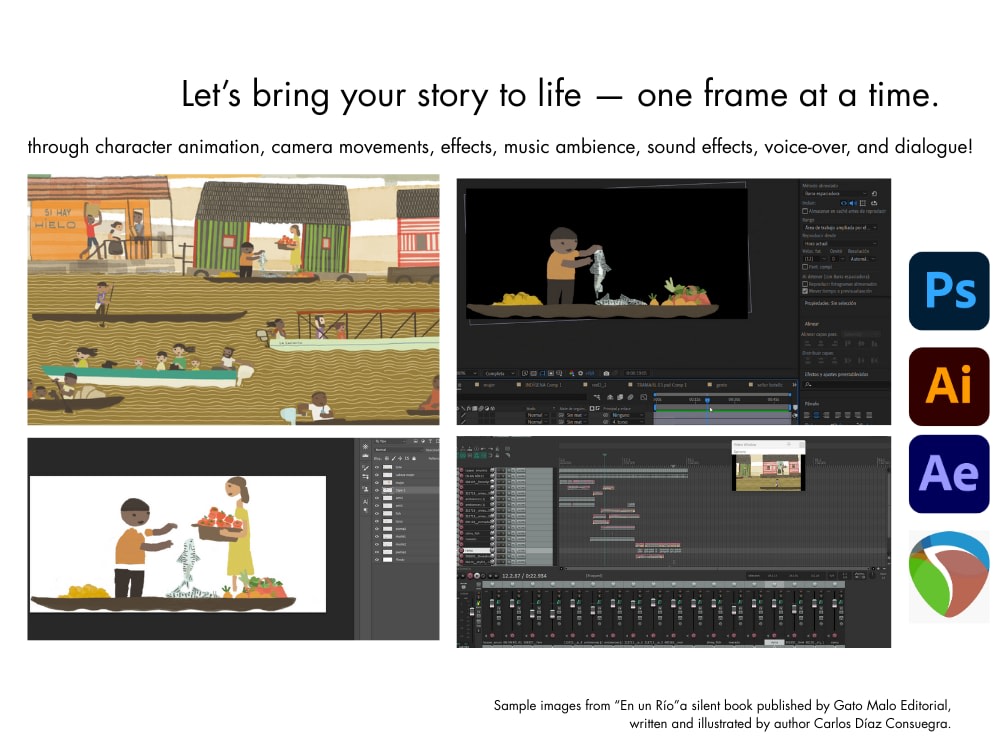Open layer filter kind dropdown in Photoshop

(x=391, y=441)
